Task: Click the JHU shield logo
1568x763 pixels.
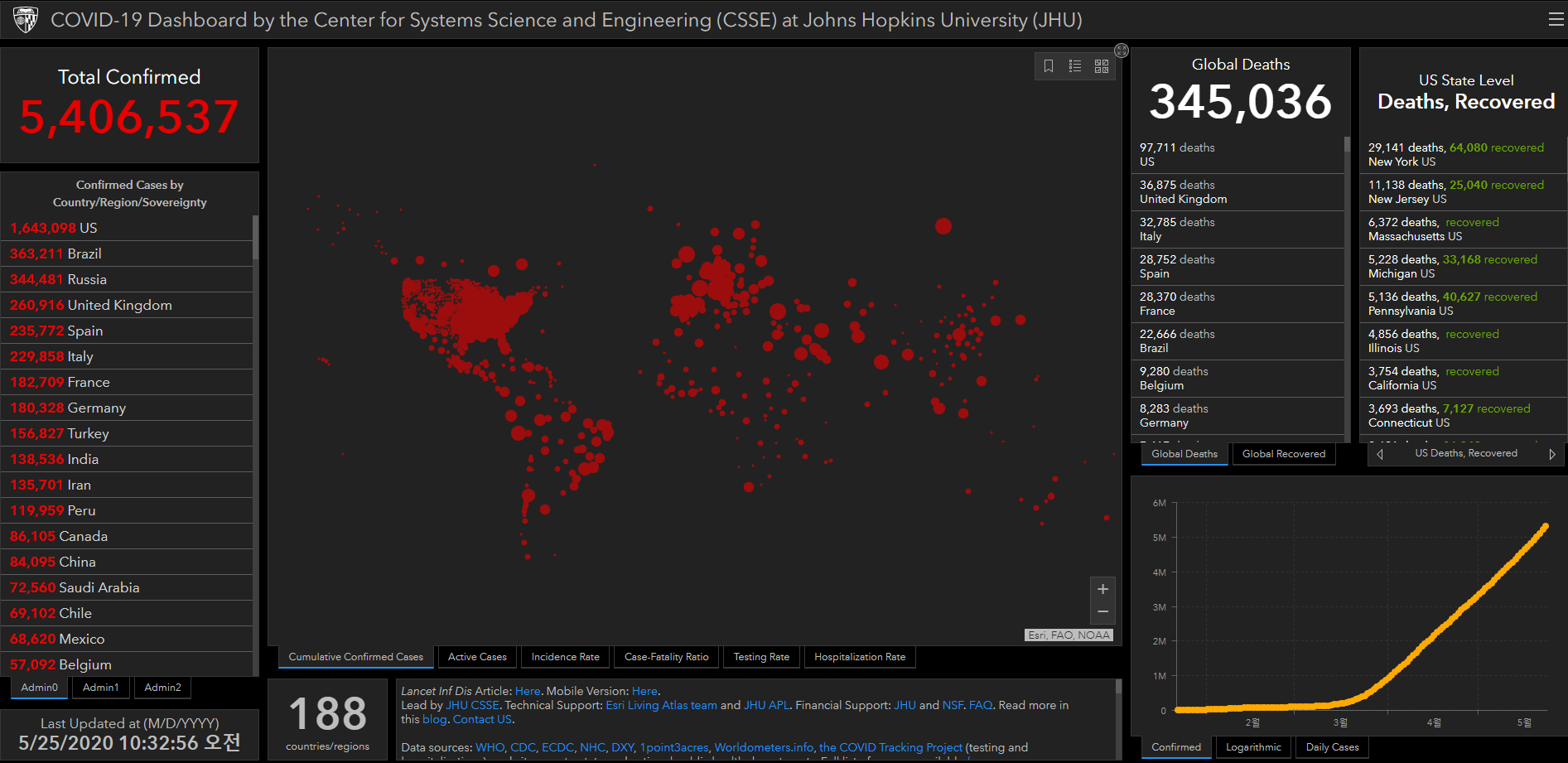Action: coord(26,19)
